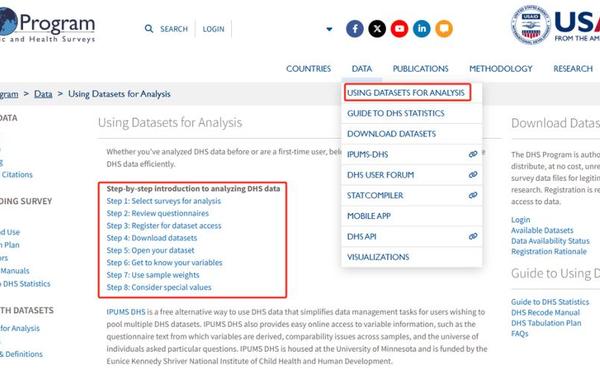Open the DATA nav menu

(x=362, y=68)
